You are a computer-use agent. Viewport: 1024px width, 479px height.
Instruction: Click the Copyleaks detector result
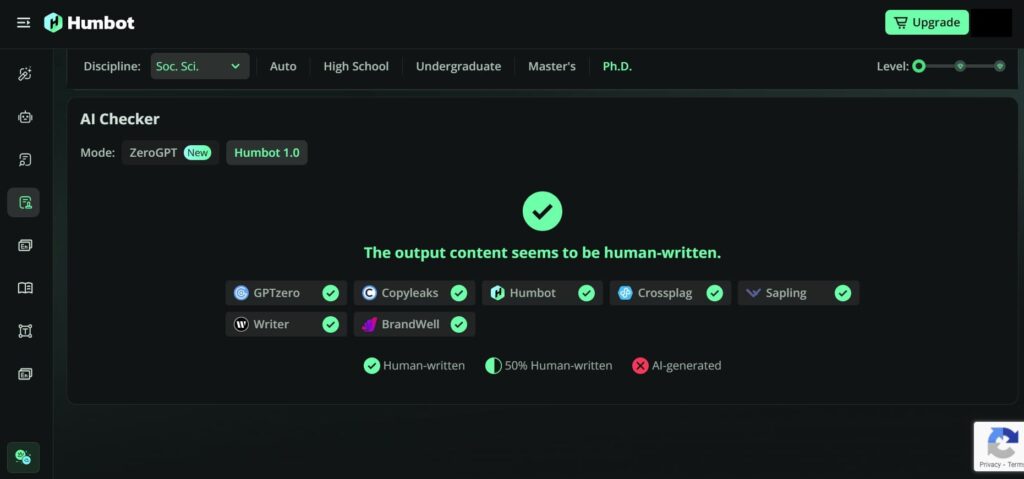pyautogui.click(x=414, y=293)
